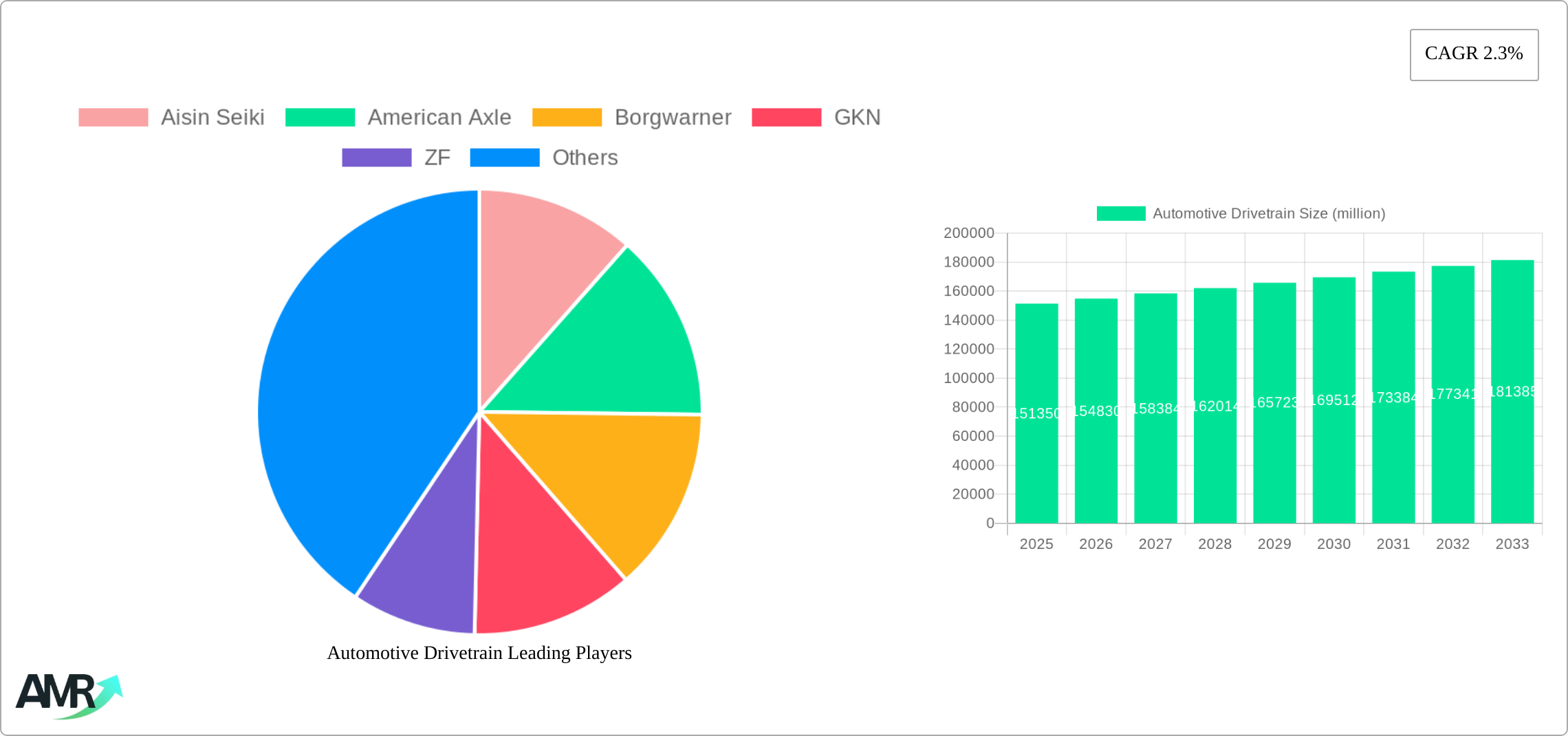The image size is (1568, 736).
Task: Select the ZF legend color box
Action: coord(375,158)
